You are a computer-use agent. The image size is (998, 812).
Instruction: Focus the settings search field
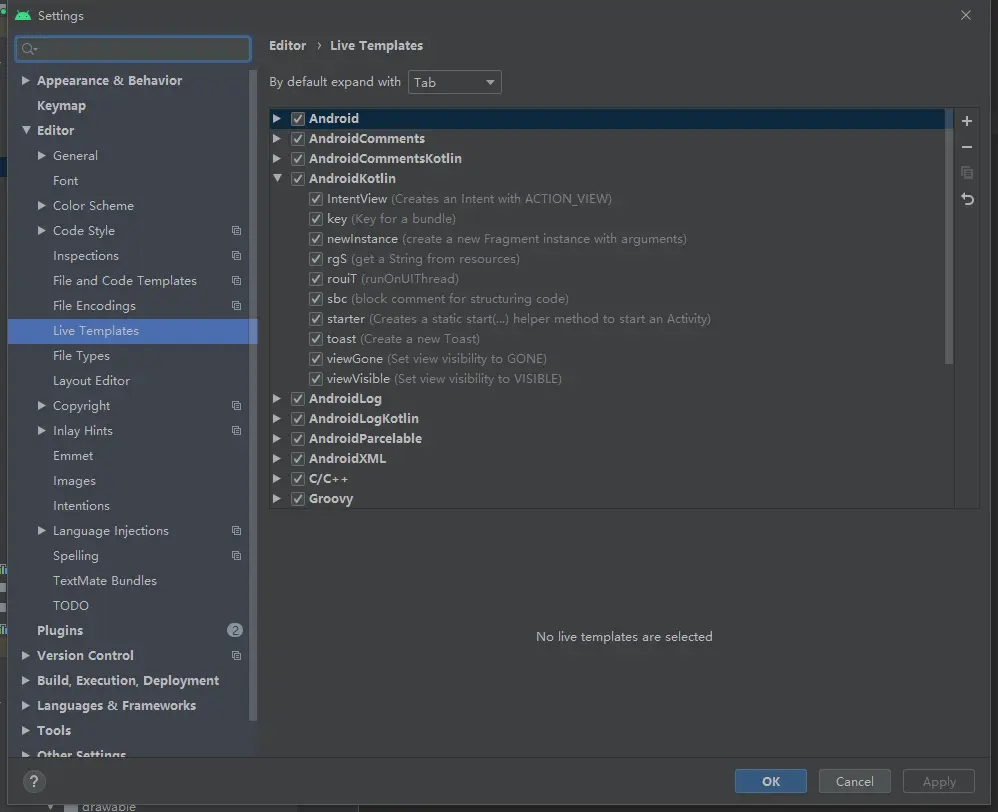click(133, 49)
